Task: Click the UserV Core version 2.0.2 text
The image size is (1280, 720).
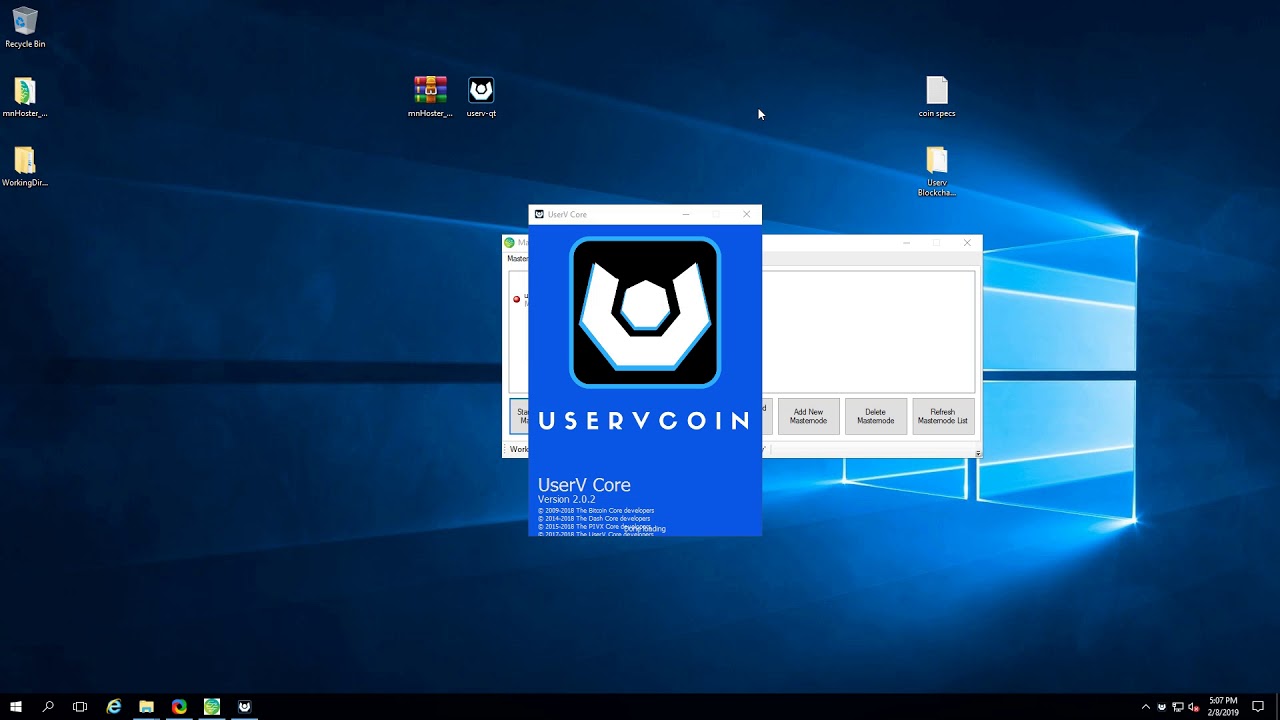Action: tap(566, 499)
